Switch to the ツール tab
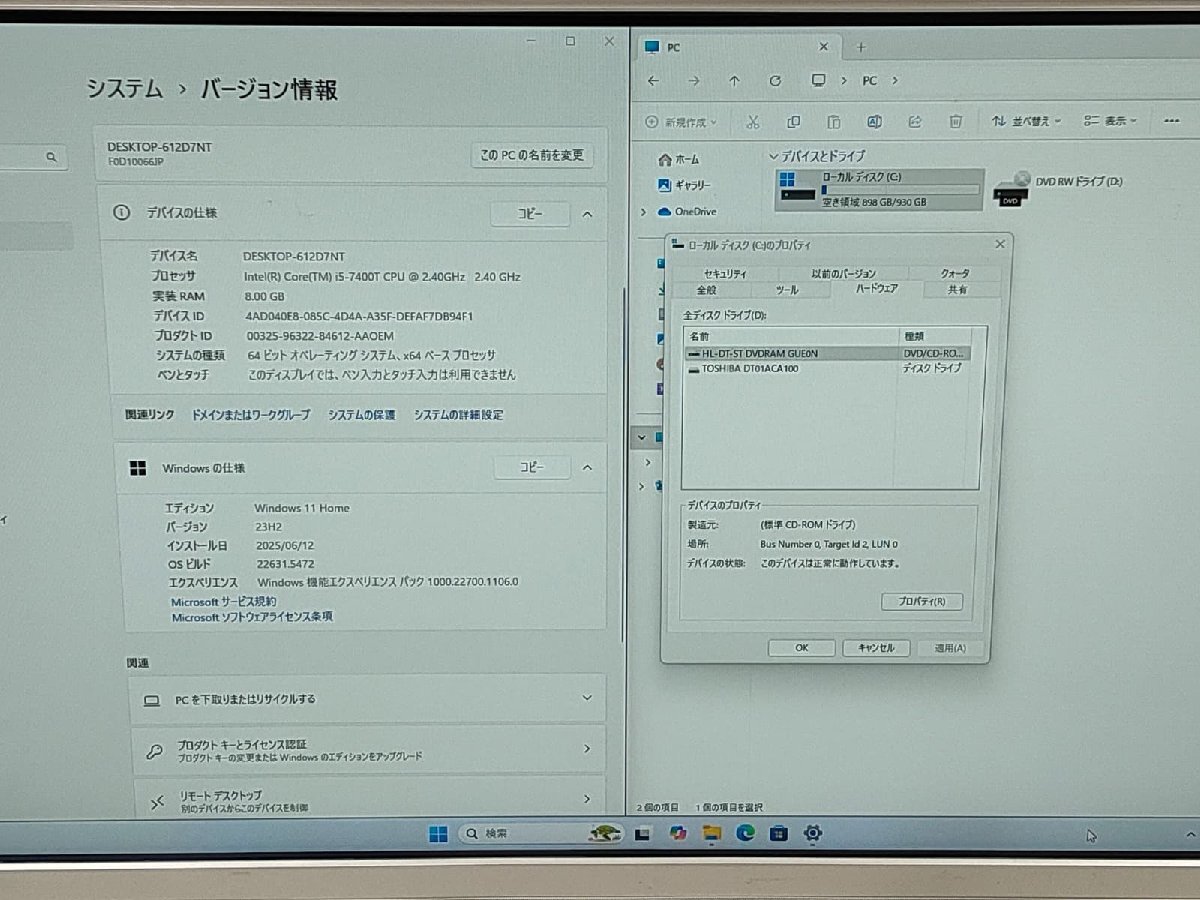1200x900 pixels. 787,290
